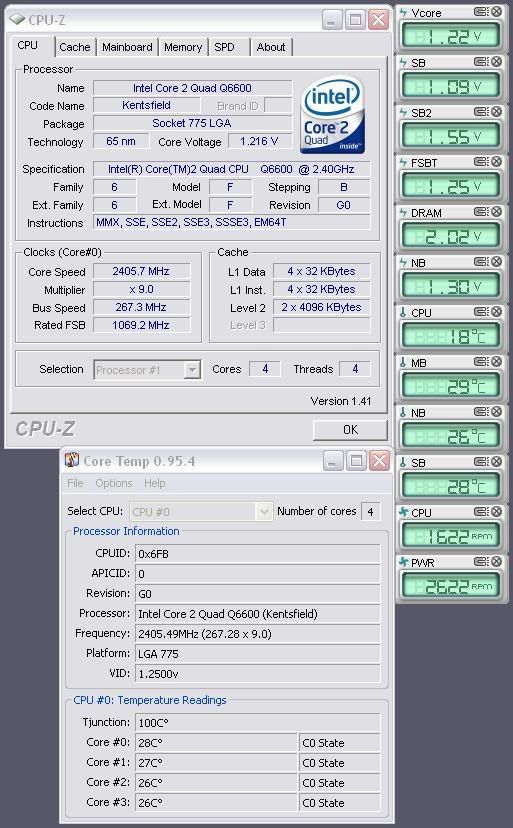Click the OK button in CPU-Z
This screenshot has height=828, width=513.
pos(350,430)
